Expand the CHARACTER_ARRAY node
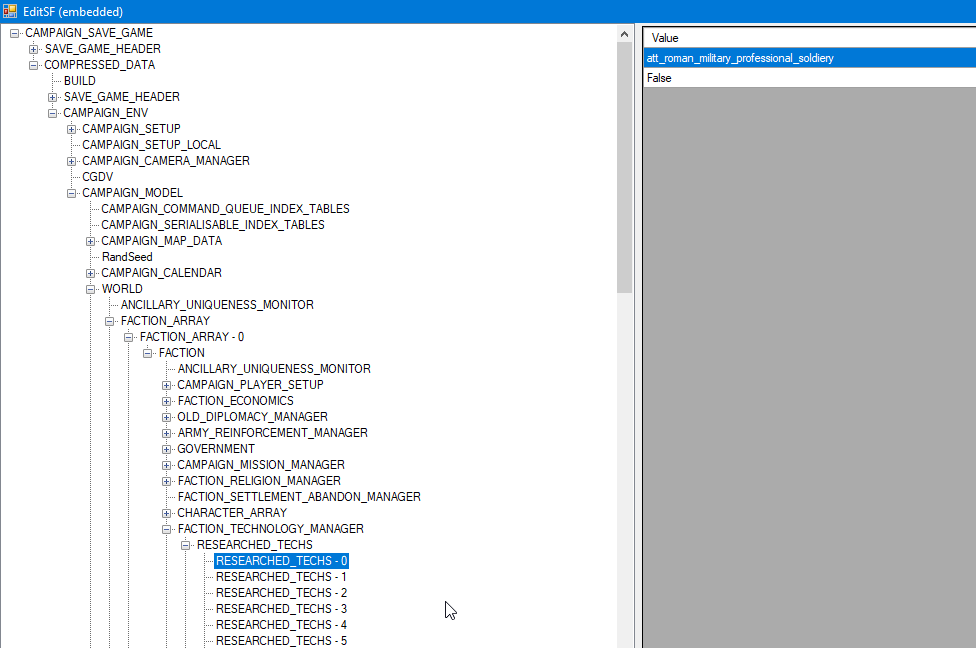This screenshot has width=976, height=648. (x=167, y=513)
